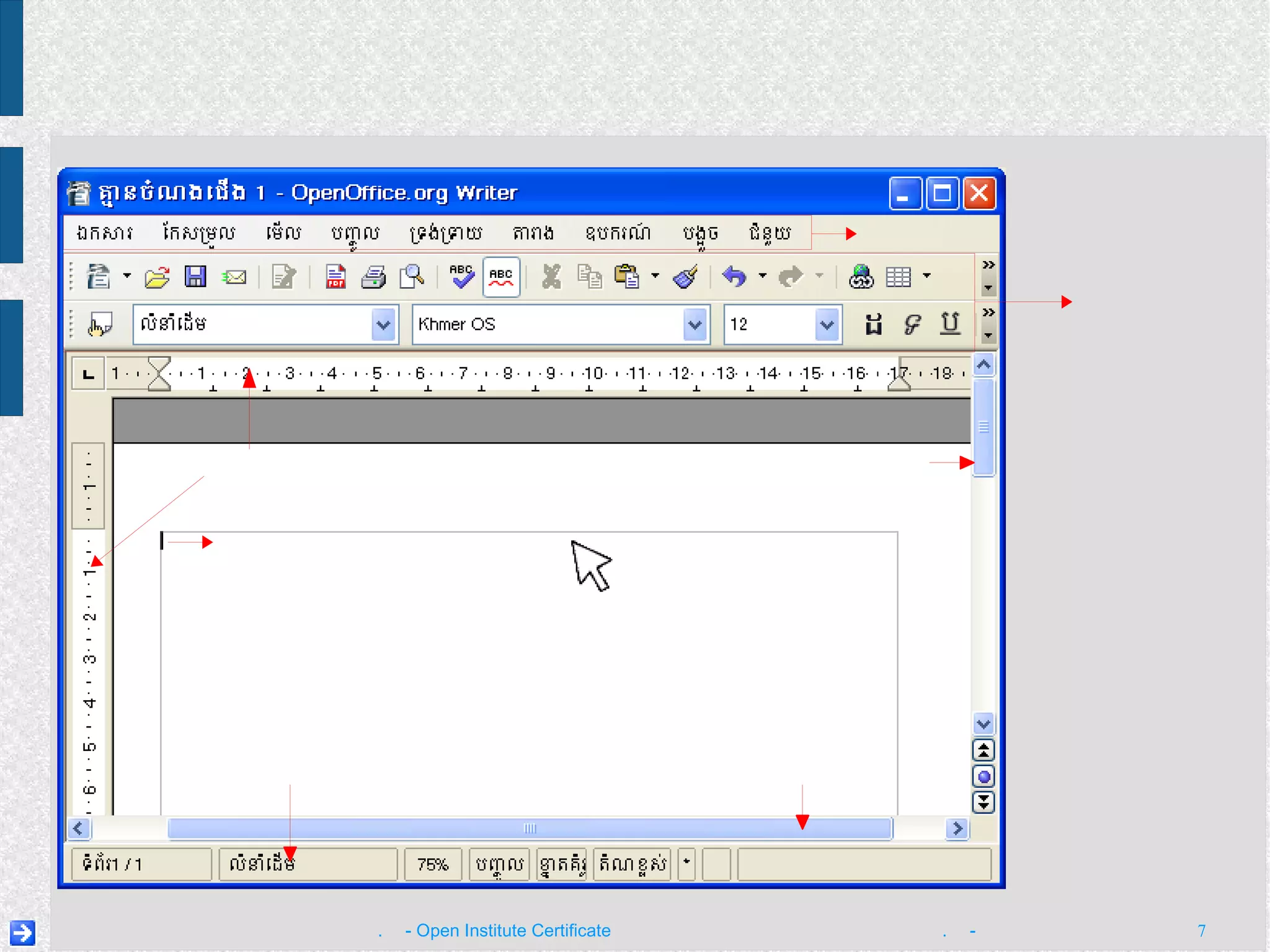
Task: Click the 75% zoom status field
Action: point(432,864)
